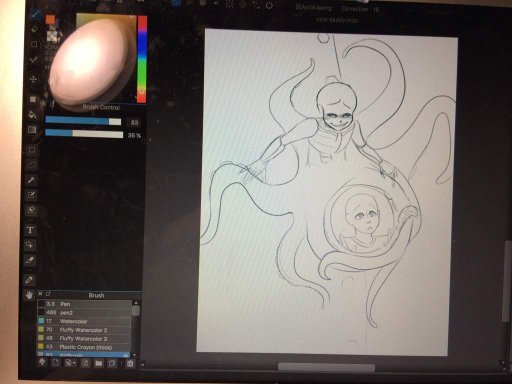Click the delete brush trash icon
The height and width of the screenshot is (384, 512).
point(130,363)
